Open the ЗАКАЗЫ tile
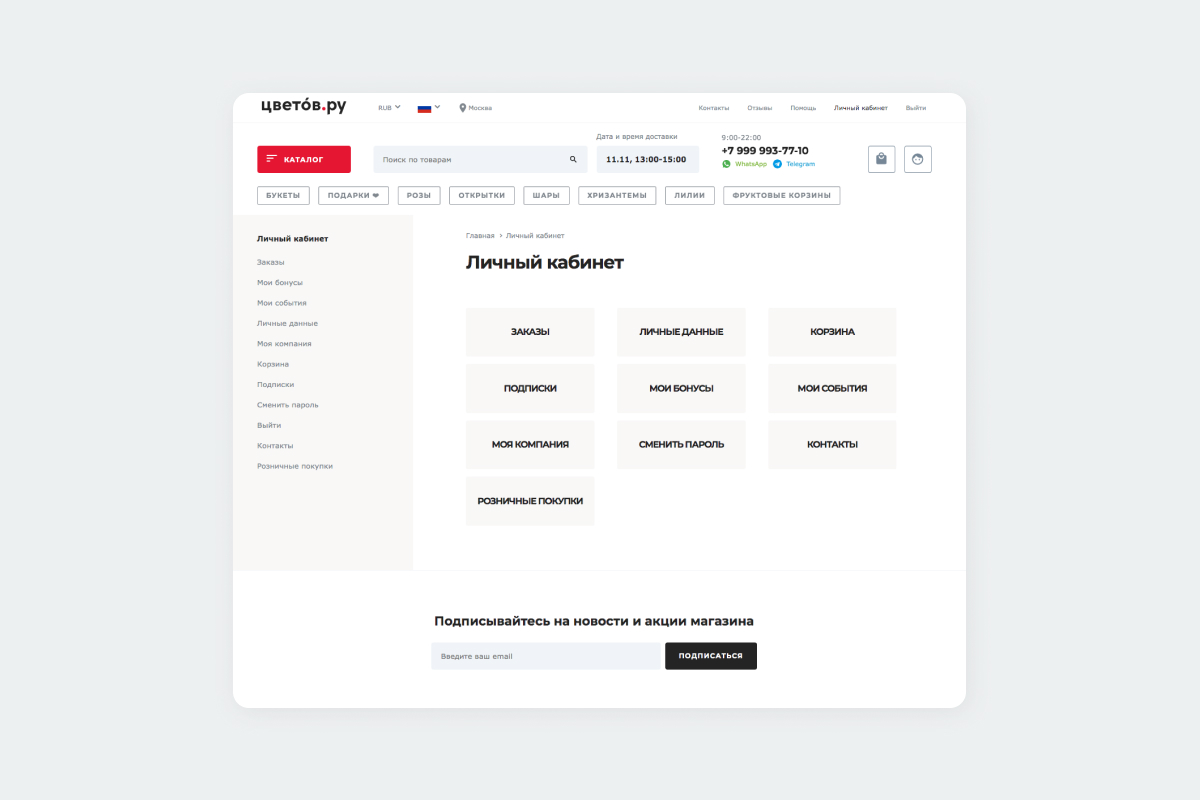 click(530, 332)
